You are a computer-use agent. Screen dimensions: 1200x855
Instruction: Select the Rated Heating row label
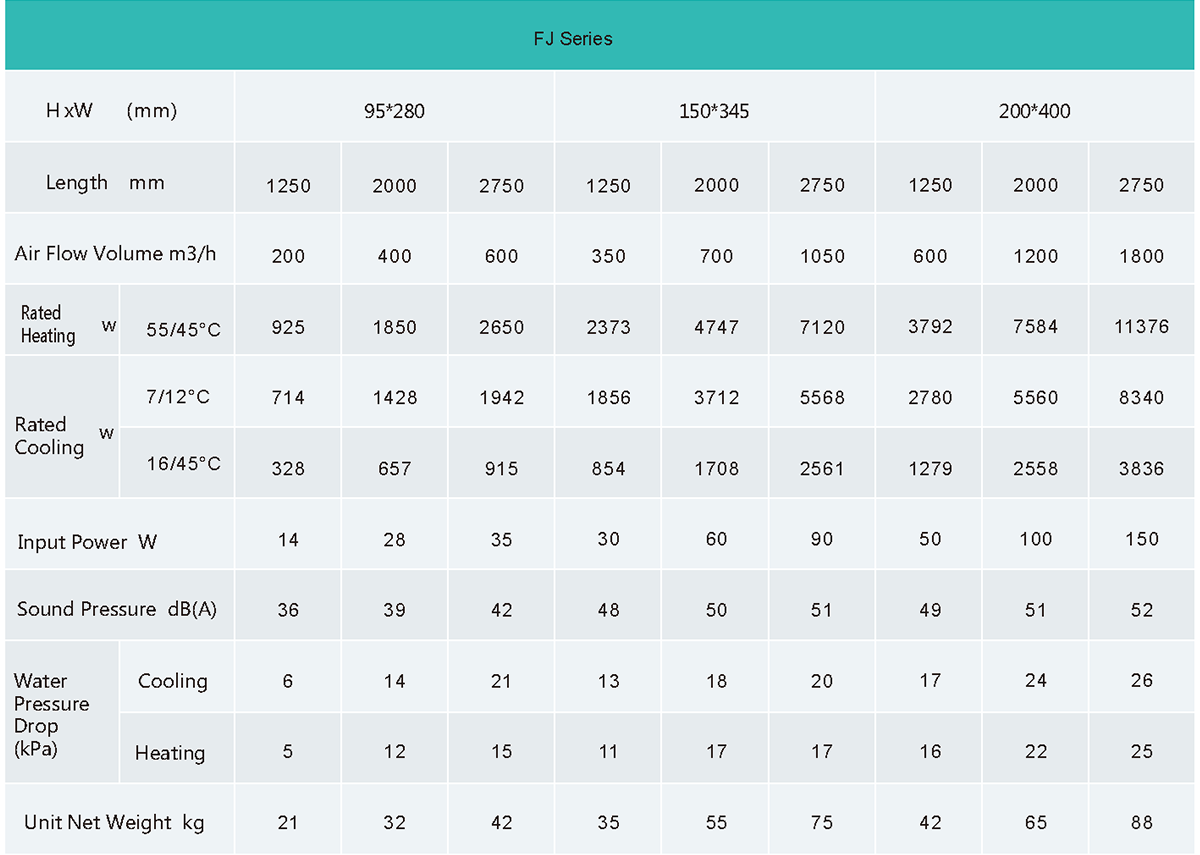pyautogui.click(x=48, y=325)
